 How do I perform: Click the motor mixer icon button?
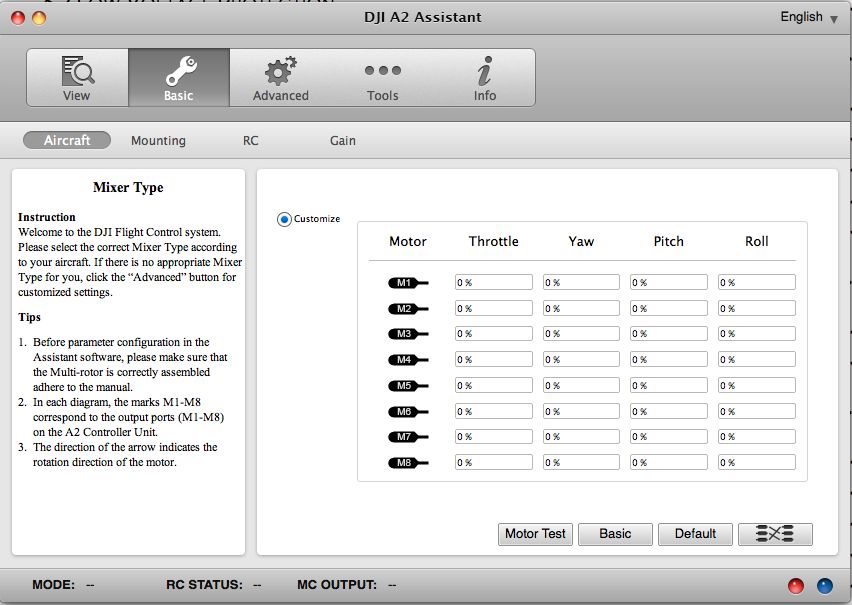775,534
